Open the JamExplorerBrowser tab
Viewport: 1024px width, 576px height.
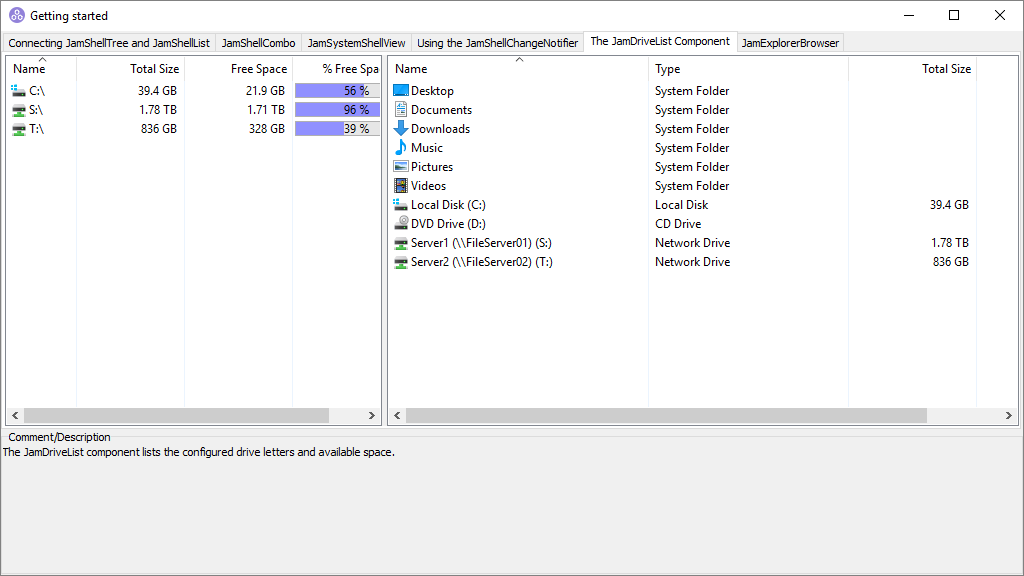(x=790, y=42)
